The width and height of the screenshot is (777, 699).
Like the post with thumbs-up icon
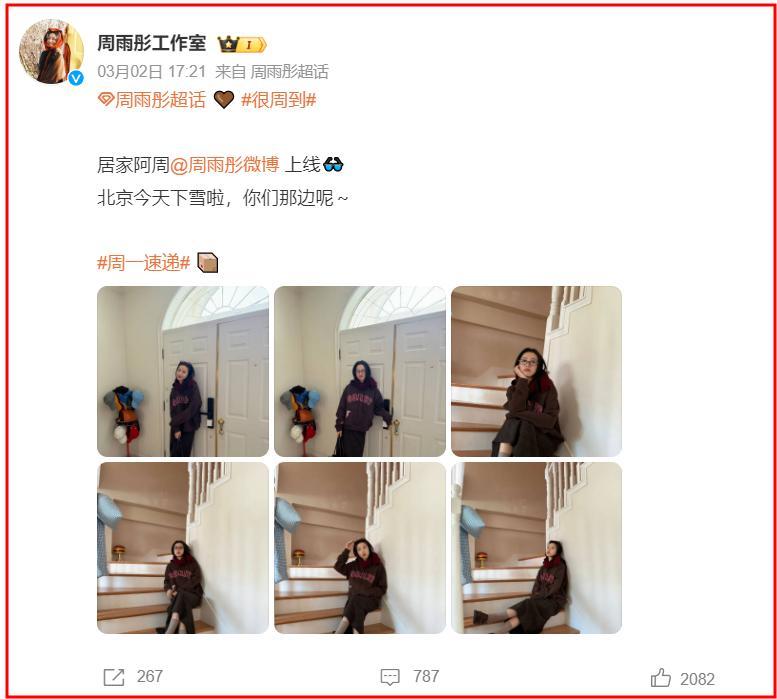tap(661, 678)
